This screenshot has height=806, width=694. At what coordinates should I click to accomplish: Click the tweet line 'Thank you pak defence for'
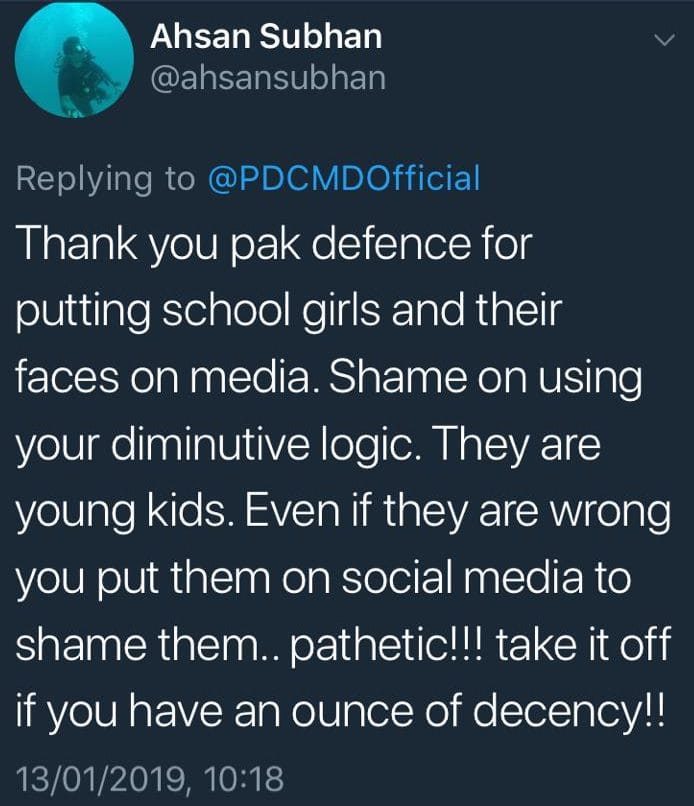274,244
